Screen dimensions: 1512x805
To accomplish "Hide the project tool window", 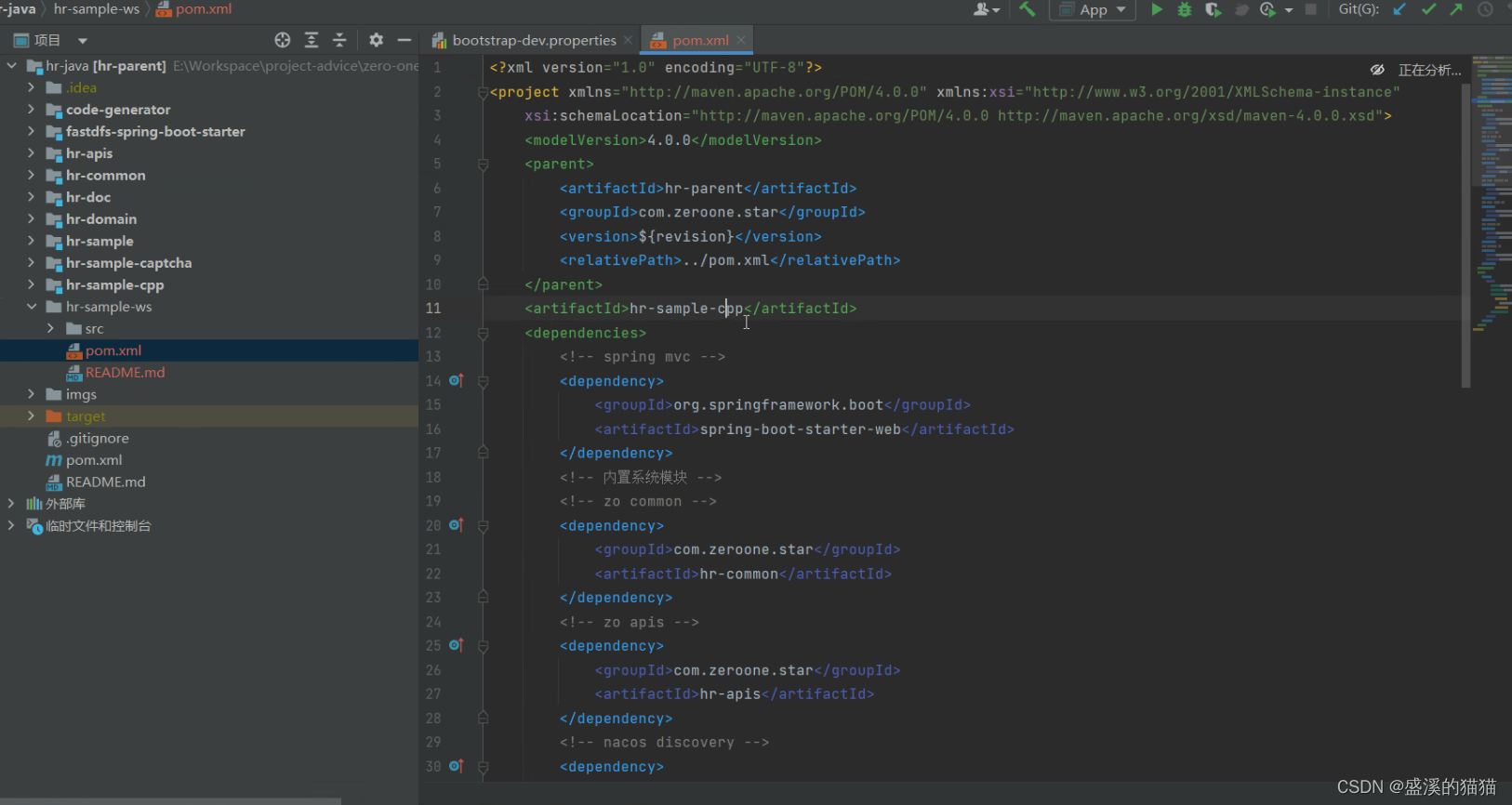I will (x=405, y=40).
